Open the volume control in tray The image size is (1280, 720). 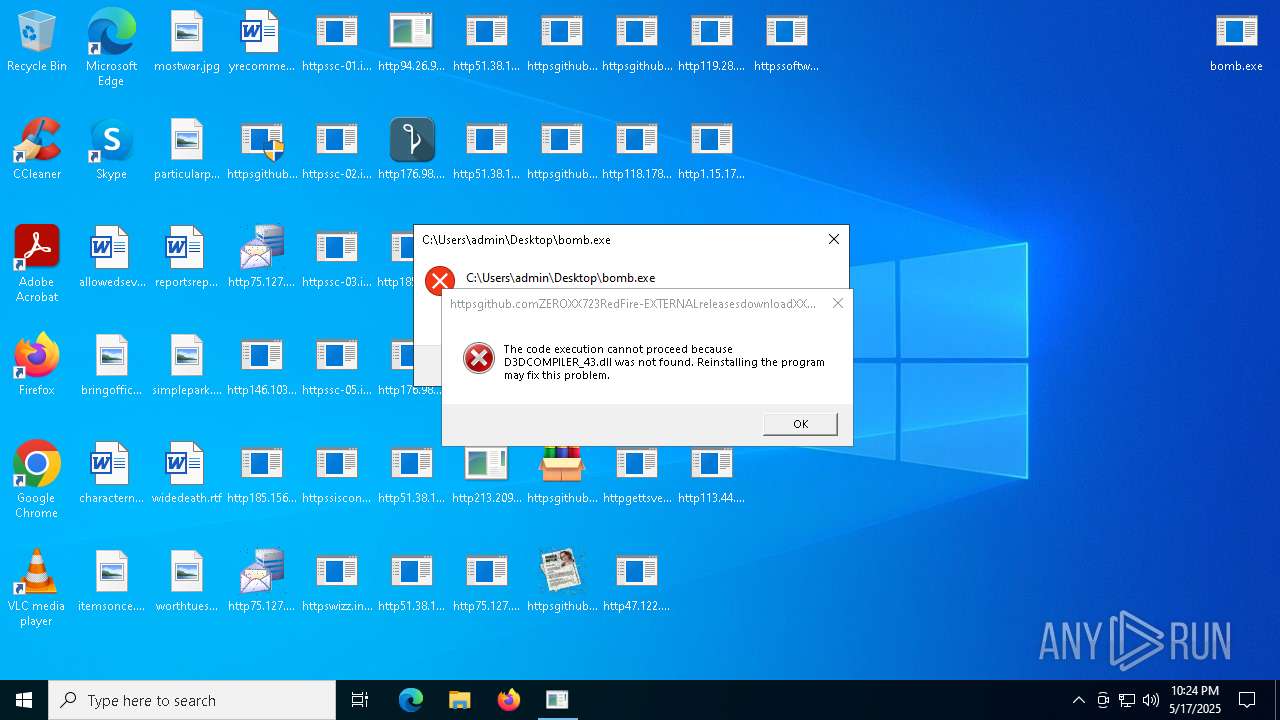tap(1151, 700)
